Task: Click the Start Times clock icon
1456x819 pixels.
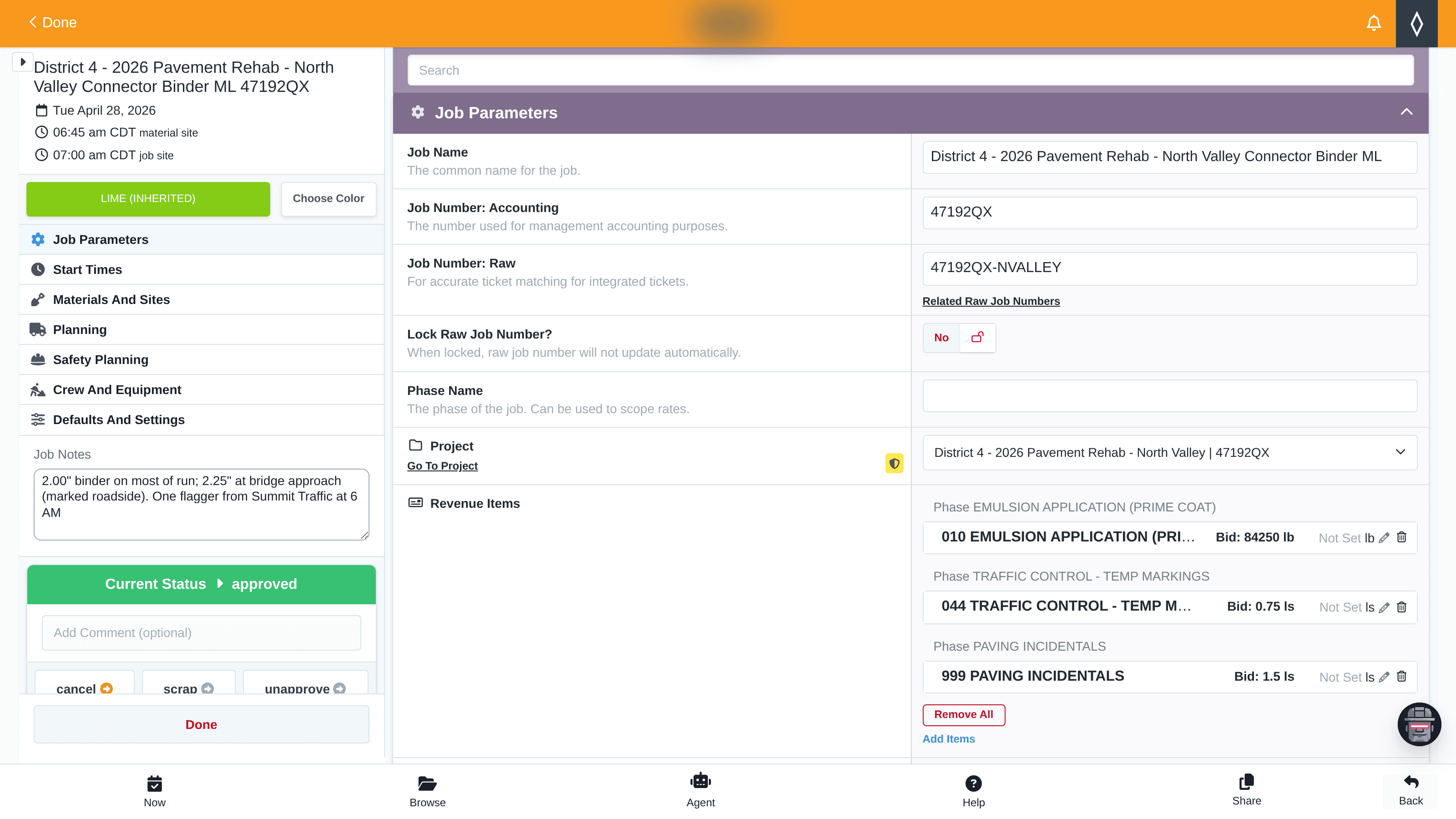Action: click(38, 270)
